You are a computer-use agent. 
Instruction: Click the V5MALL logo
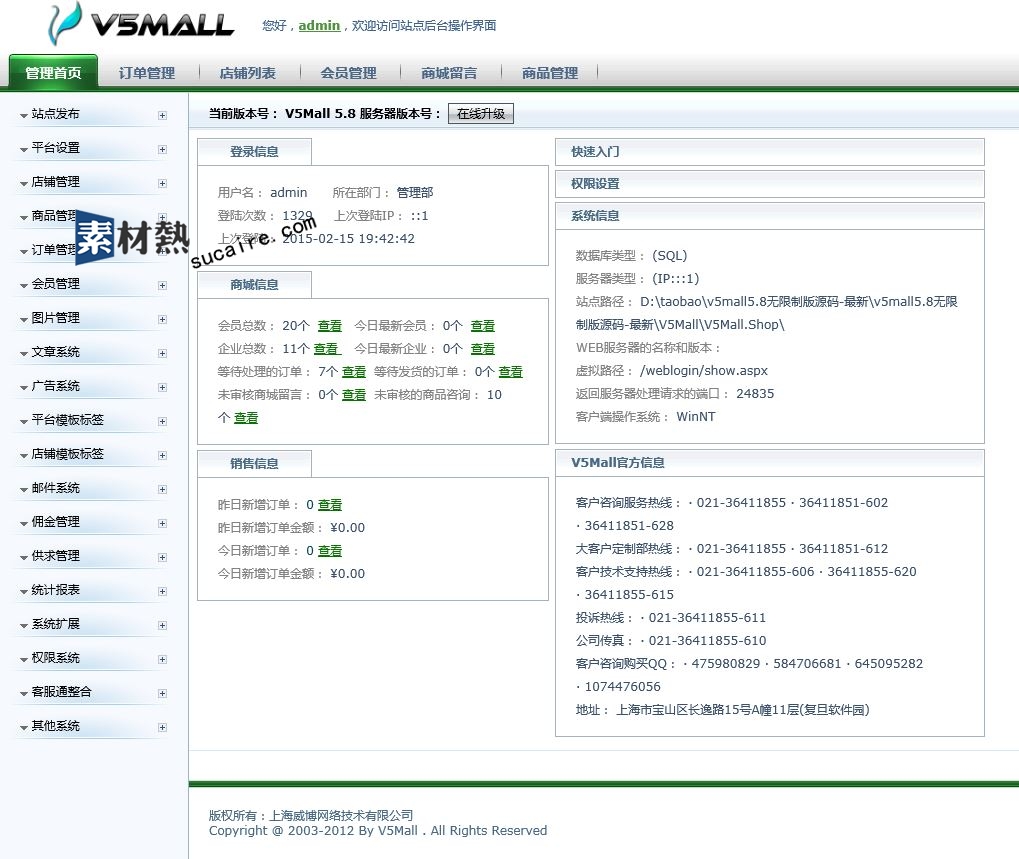[x=141, y=25]
